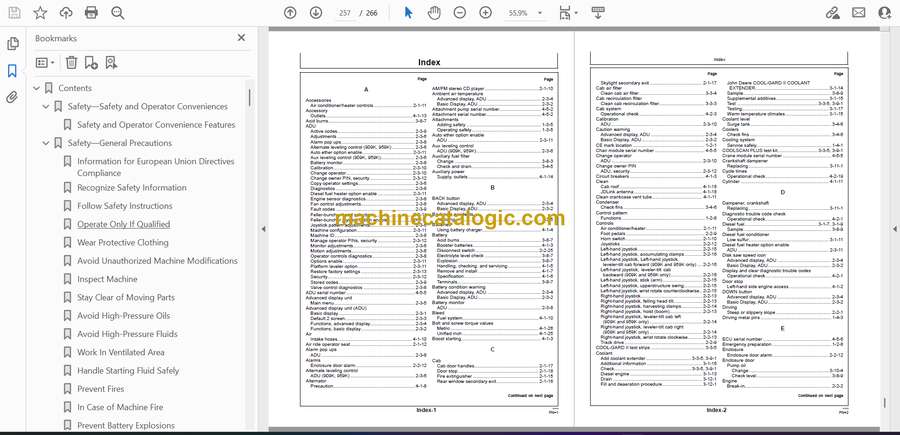Image resolution: width=900 pixels, height=435 pixels.
Task: Open the find text magnifier icon
Action: pos(118,13)
